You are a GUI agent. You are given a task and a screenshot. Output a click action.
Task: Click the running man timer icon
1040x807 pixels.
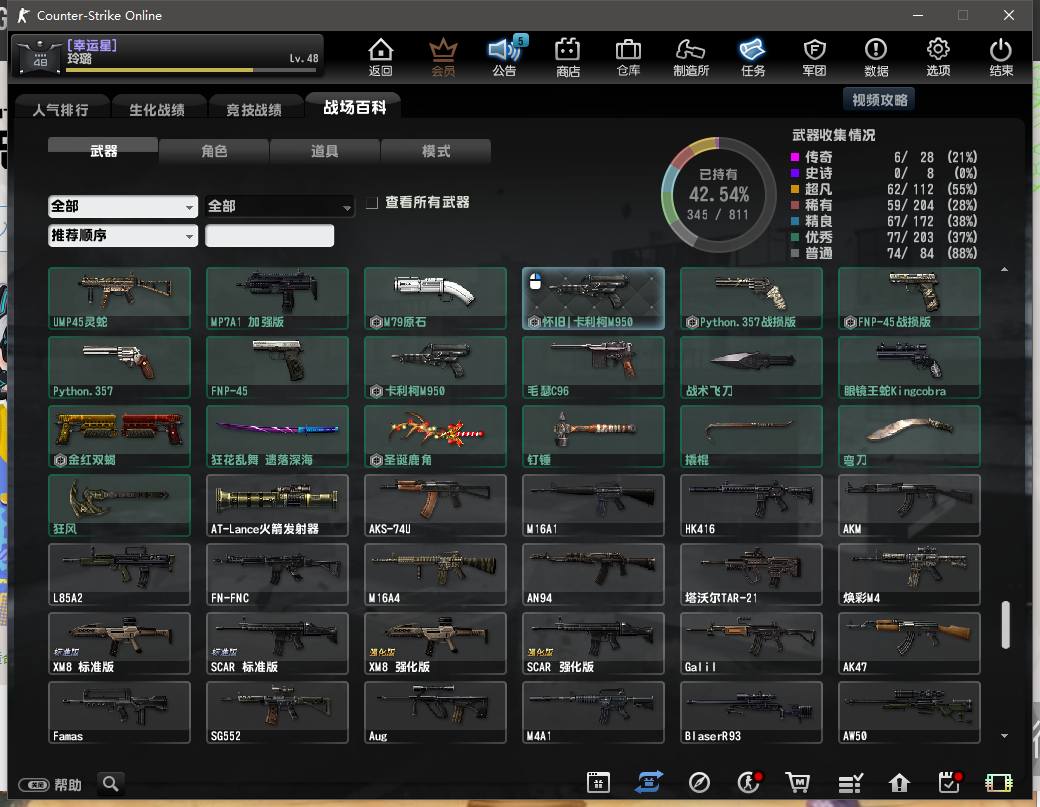click(x=749, y=782)
